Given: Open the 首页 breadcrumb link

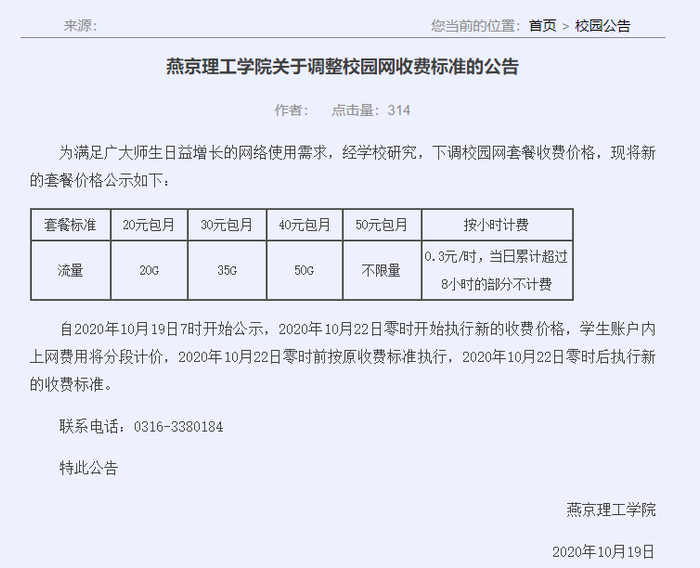Looking at the screenshot, I should tap(542, 25).
